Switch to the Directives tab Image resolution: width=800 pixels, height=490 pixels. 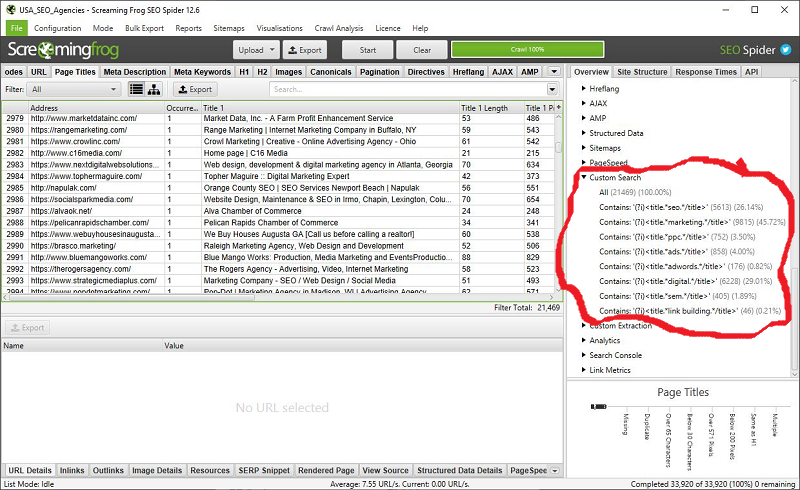(426, 72)
